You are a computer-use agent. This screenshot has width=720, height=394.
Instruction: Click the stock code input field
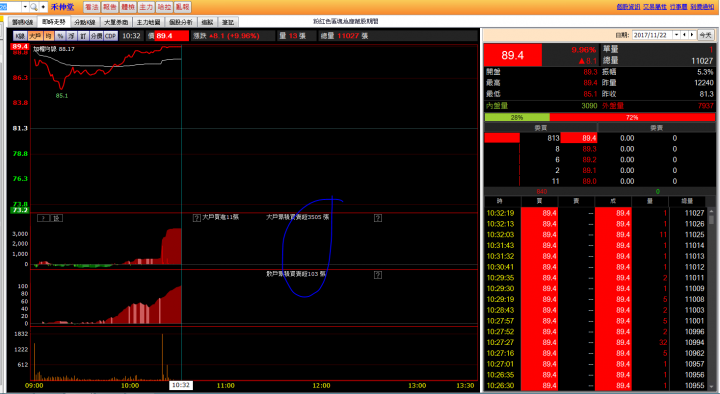(11, 7)
